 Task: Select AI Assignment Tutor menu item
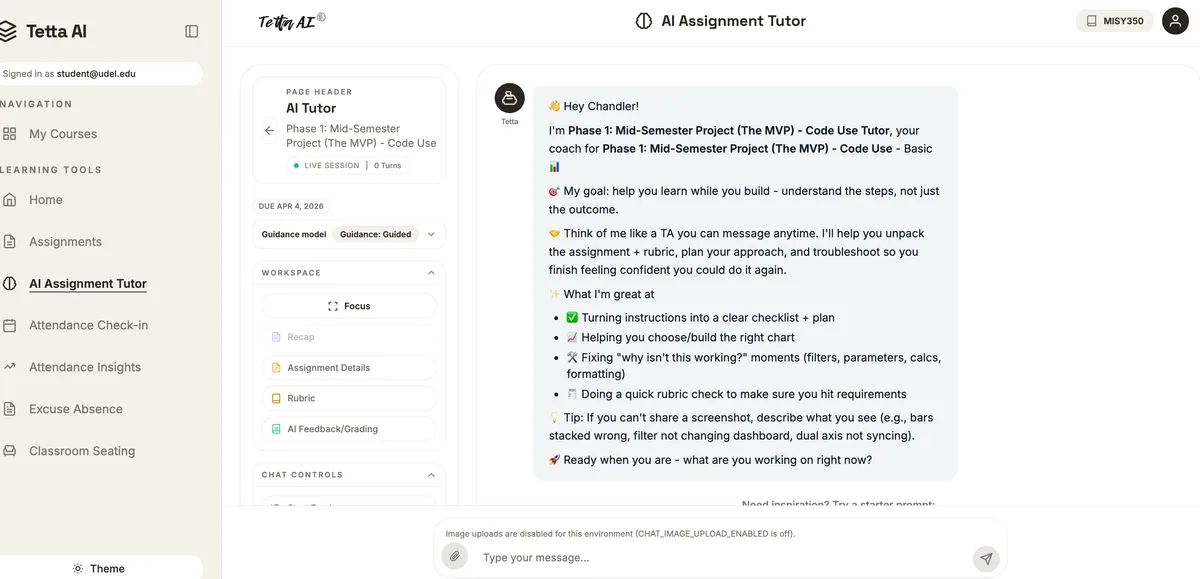tap(88, 284)
